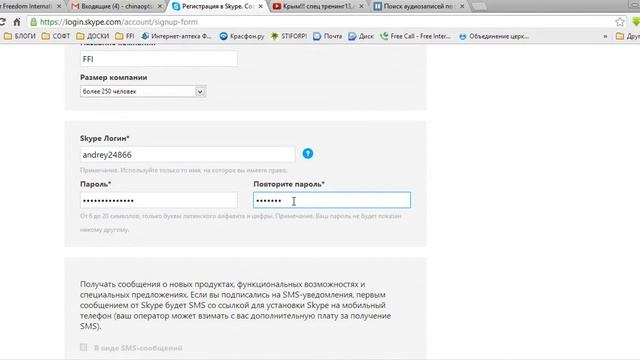640x360 pixels.
Task: Switch to the Gmail Входящие (4) tab
Action: 116,7
